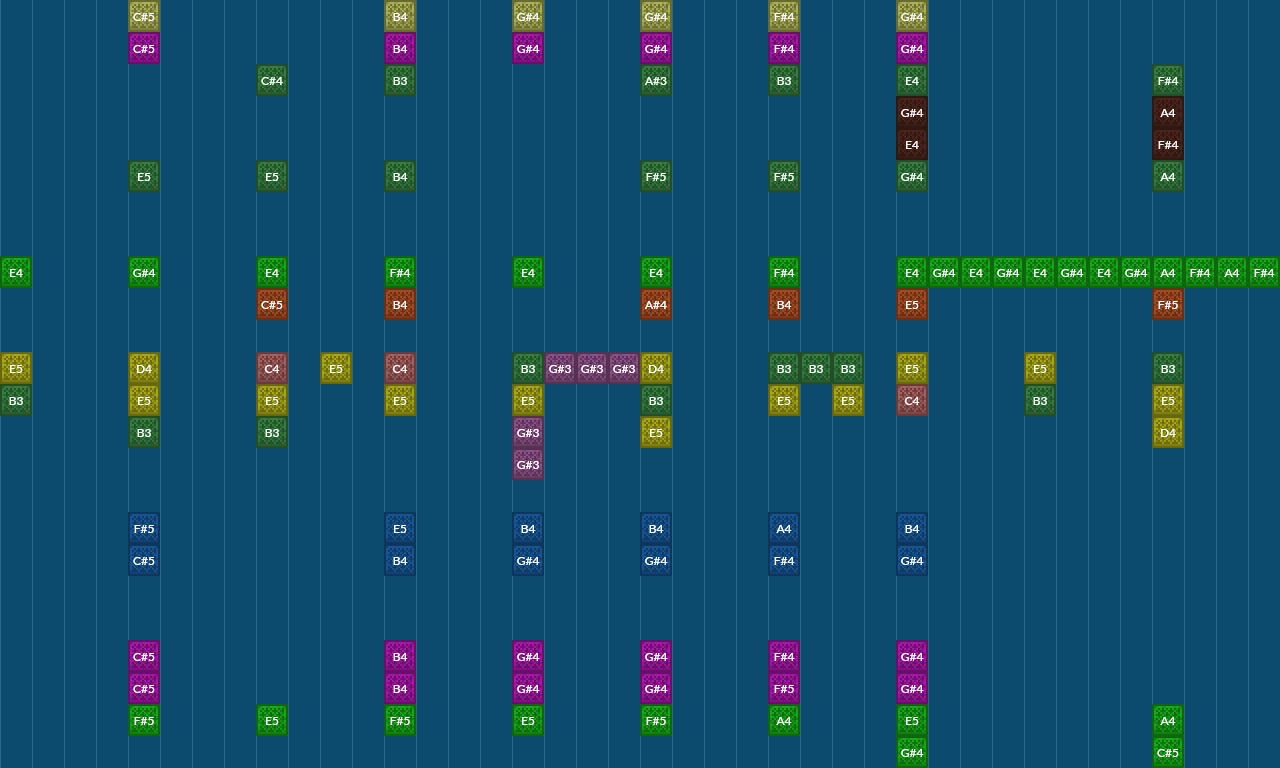The image size is (1280, 768).
Task: Select the magenta F#4 note near the bottom
Action: tap(783, 656)
